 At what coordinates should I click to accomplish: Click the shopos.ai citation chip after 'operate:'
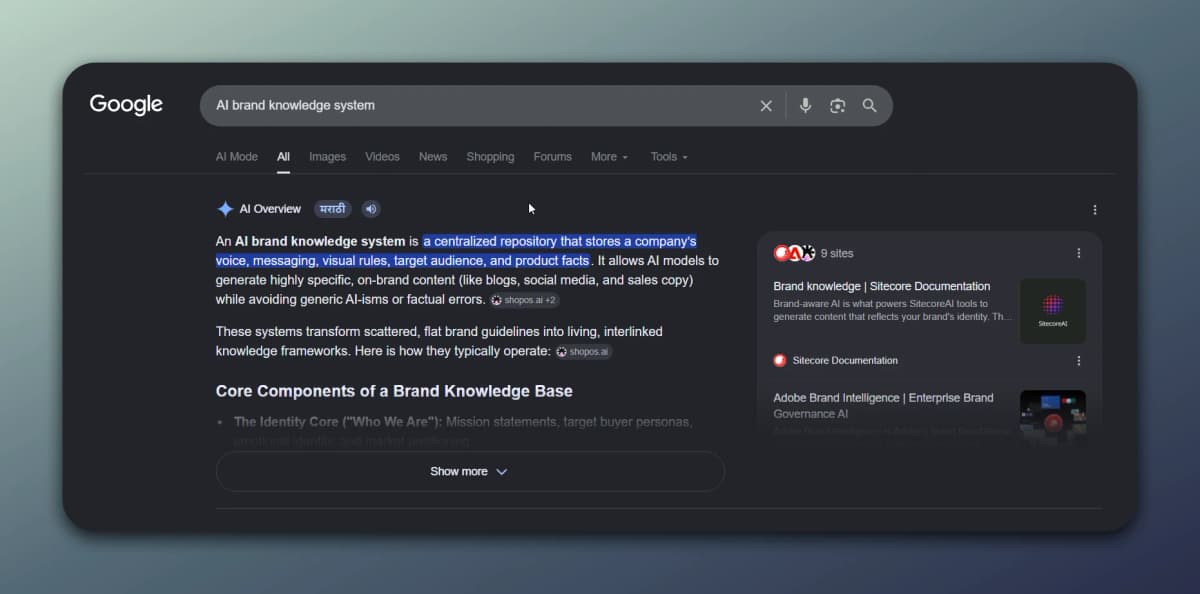coord(583,352)
